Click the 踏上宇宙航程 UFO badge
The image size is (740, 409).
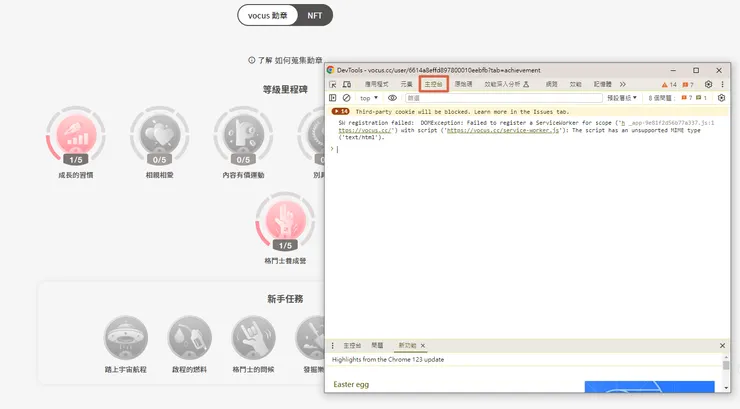click(x=126, y=338)
